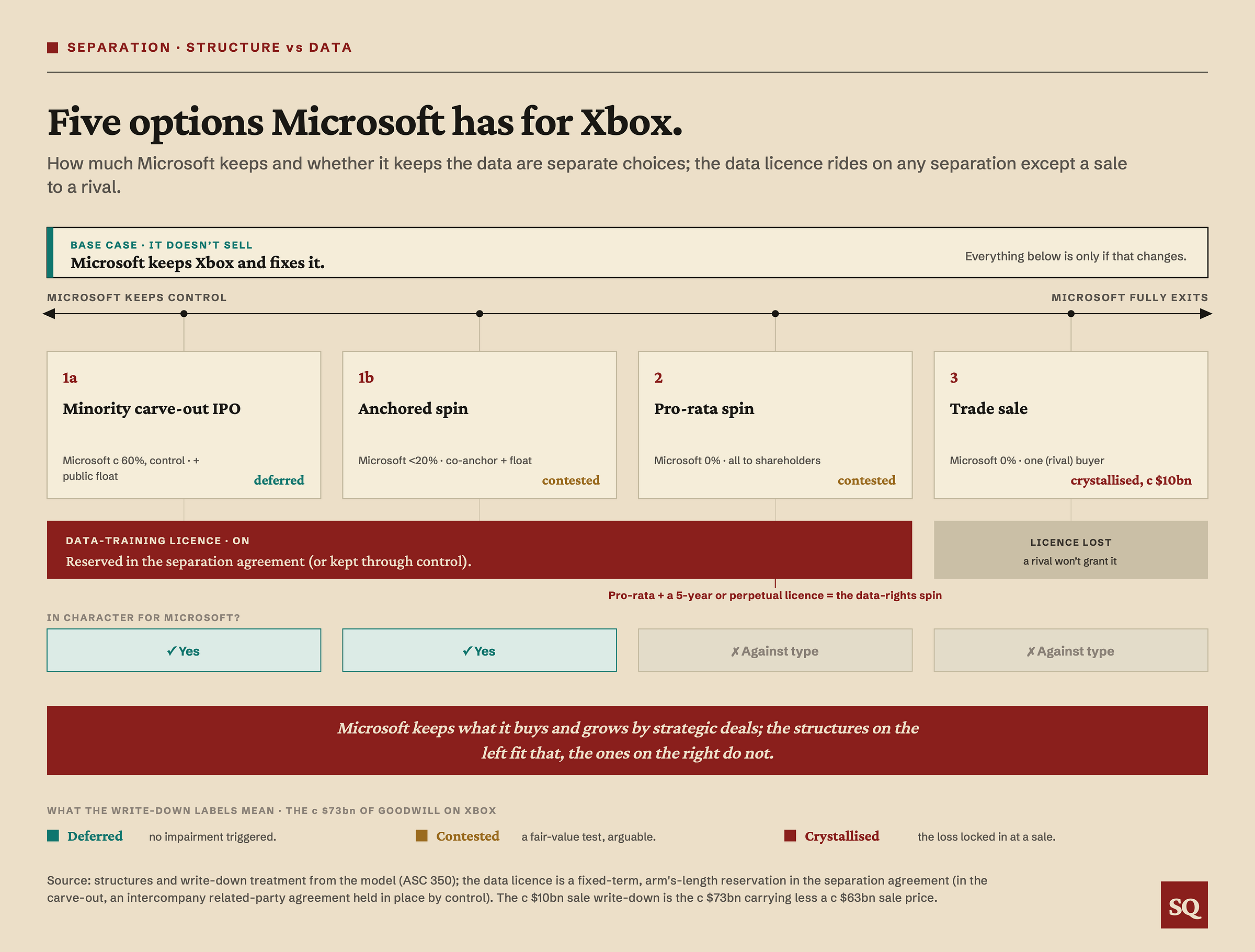
Task: Click the 'Crystallised' legend label
Action: pyautogui.click(x=842, y=836)
